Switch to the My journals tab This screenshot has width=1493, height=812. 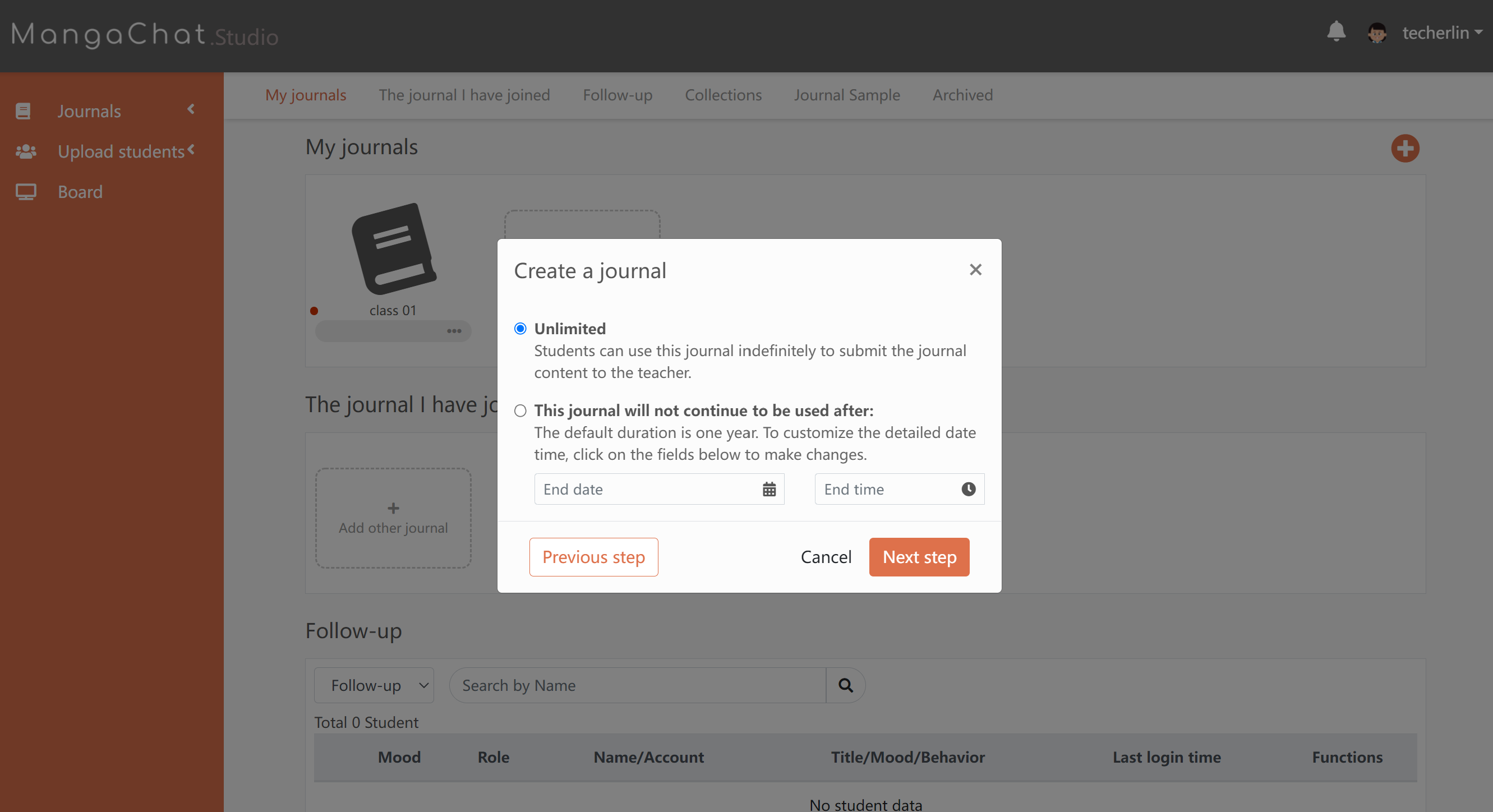tap(306, 95)
